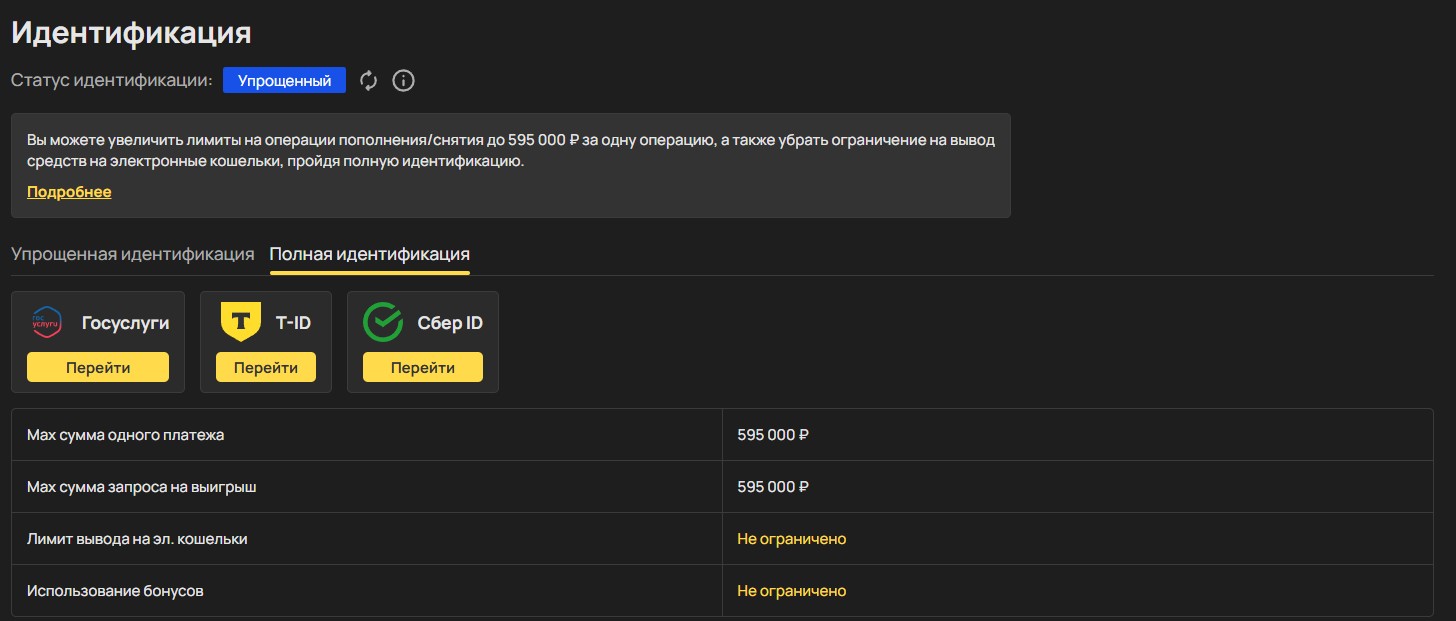Click the blue Упрощенный status badge

(284, 81)
